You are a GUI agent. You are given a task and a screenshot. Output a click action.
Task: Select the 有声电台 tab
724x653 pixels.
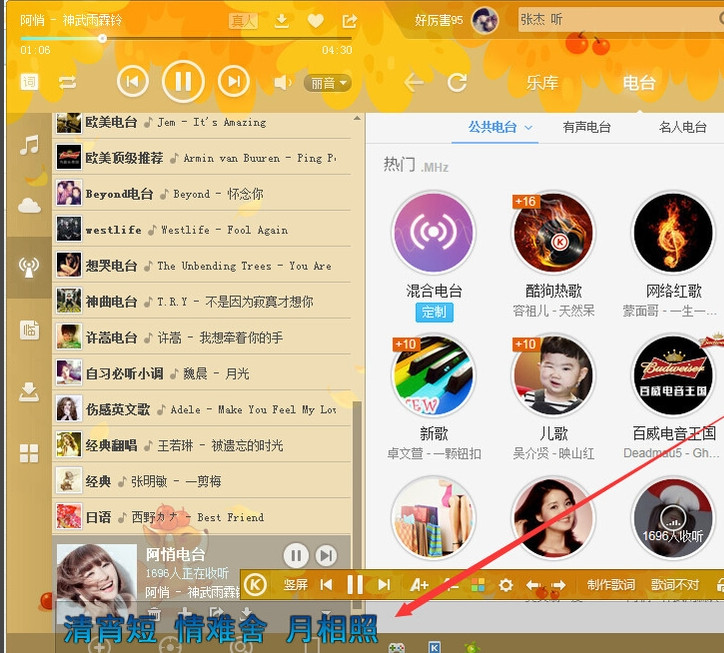(x=586, y=127)
